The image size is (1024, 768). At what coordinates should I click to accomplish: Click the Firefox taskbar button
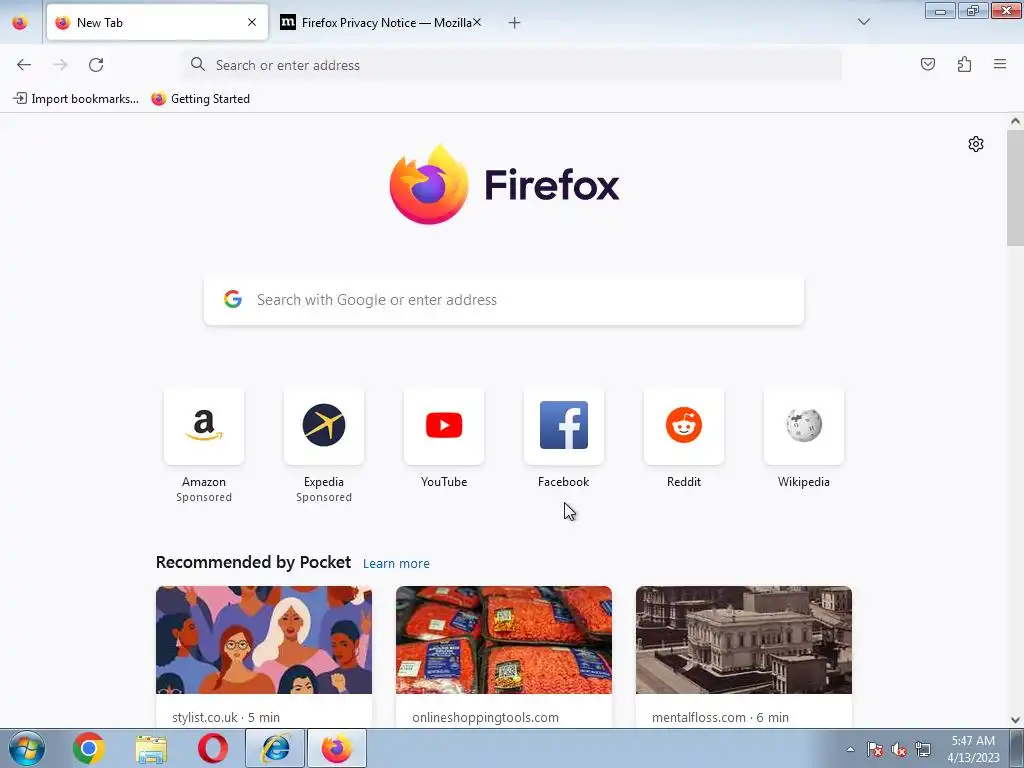tap(337, 748)
